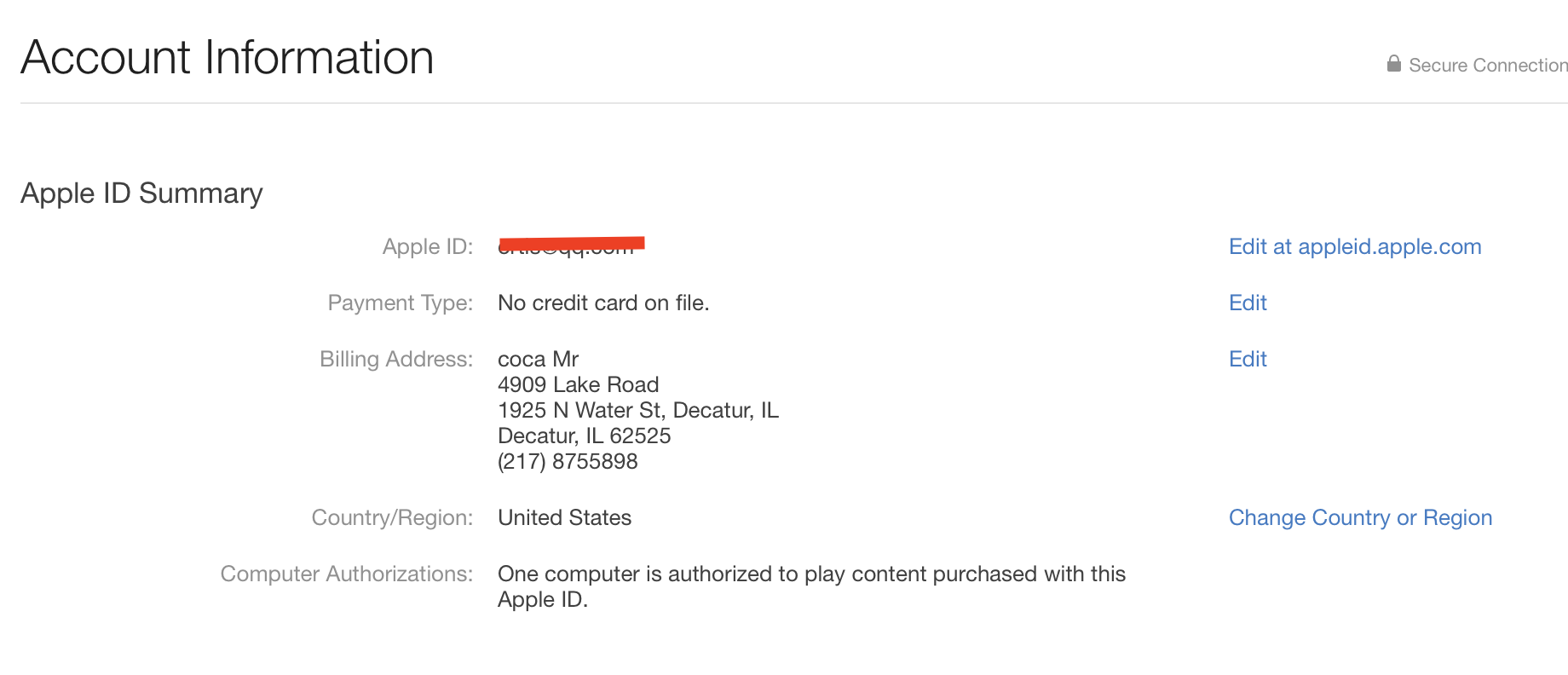Click the 'Billing Address:' field label
Image resolution: width=1568 pixels, height=675 pixels.
(x=396, y=359)
